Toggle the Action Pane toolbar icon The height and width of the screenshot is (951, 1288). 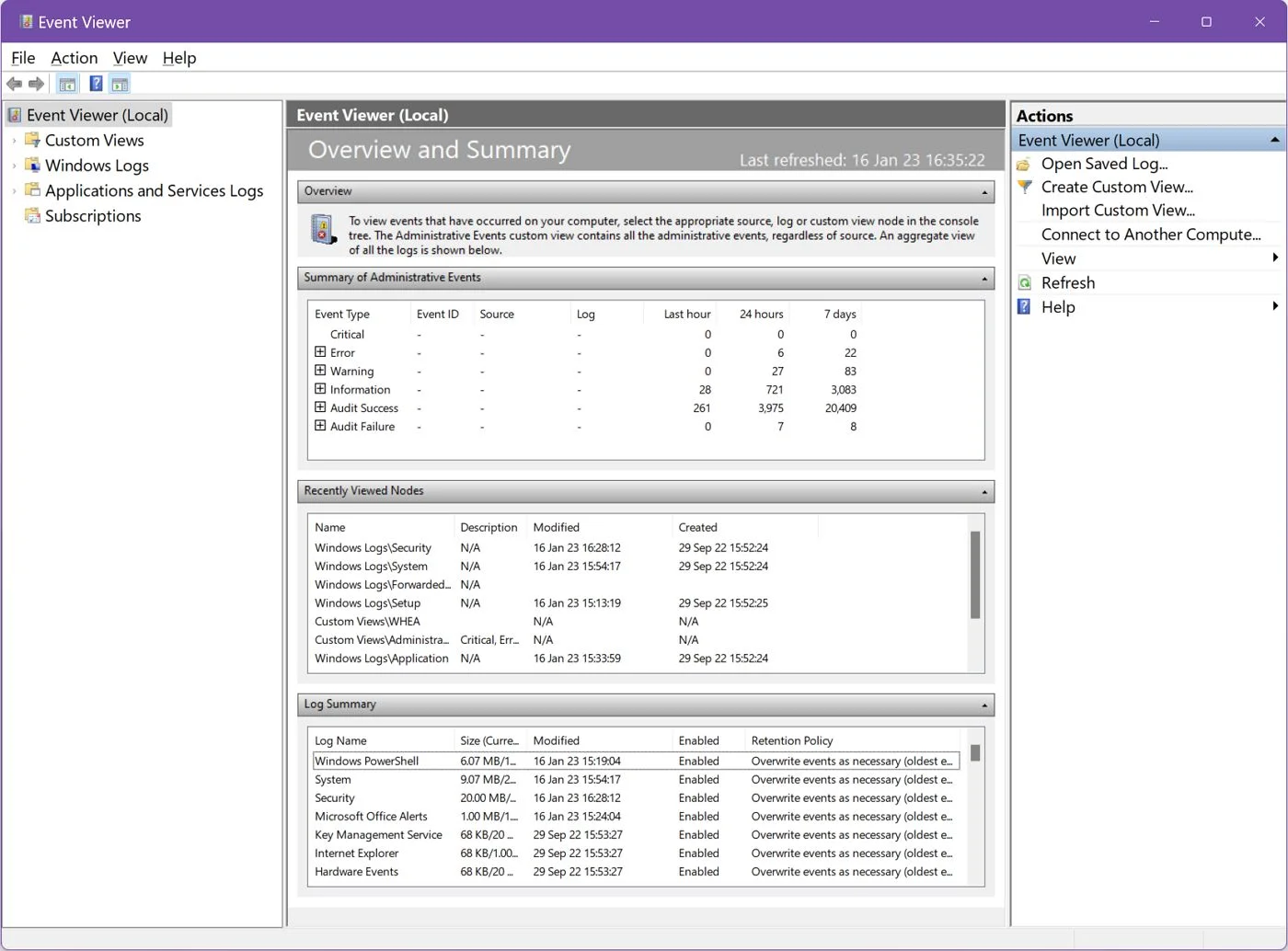120,84
